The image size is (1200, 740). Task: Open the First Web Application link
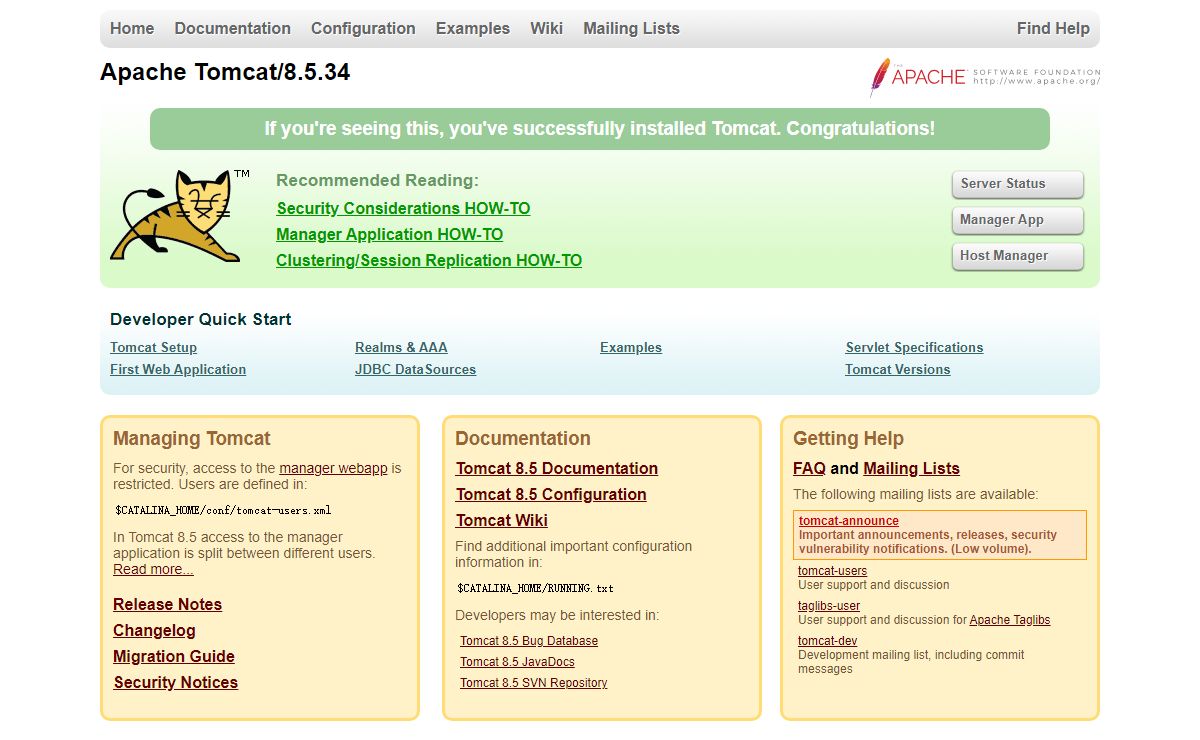[178, 369]
